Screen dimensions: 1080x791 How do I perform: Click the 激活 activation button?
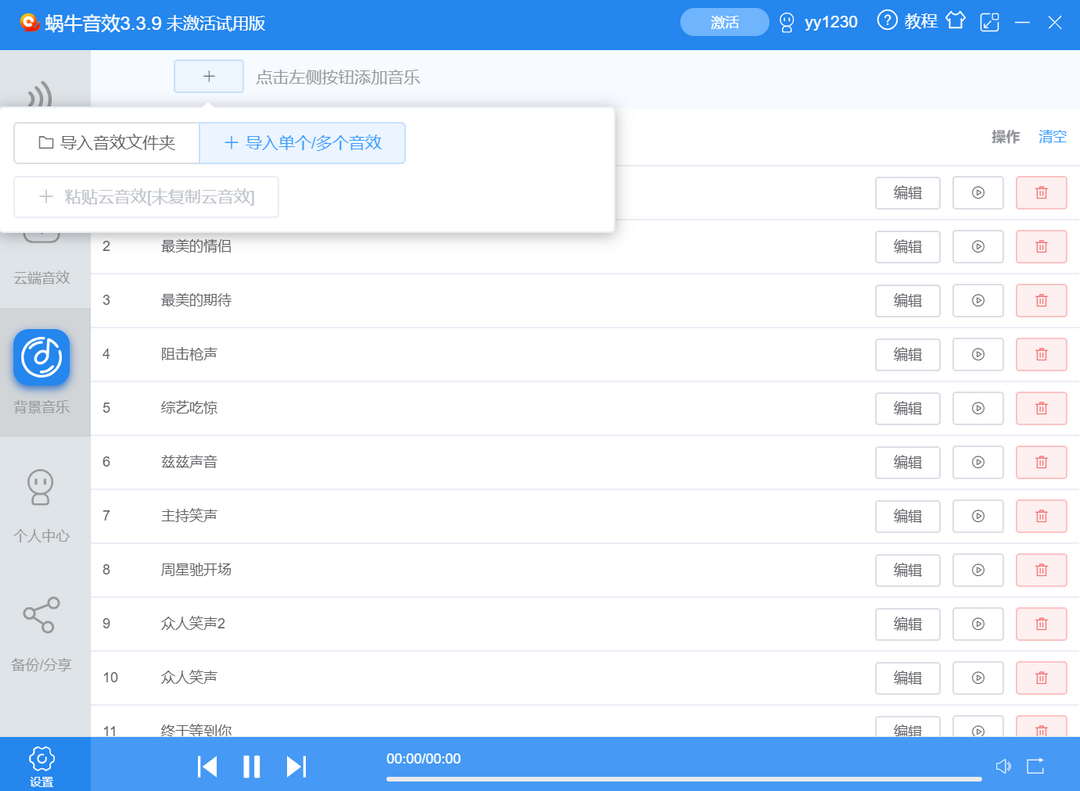pos(724,21)
